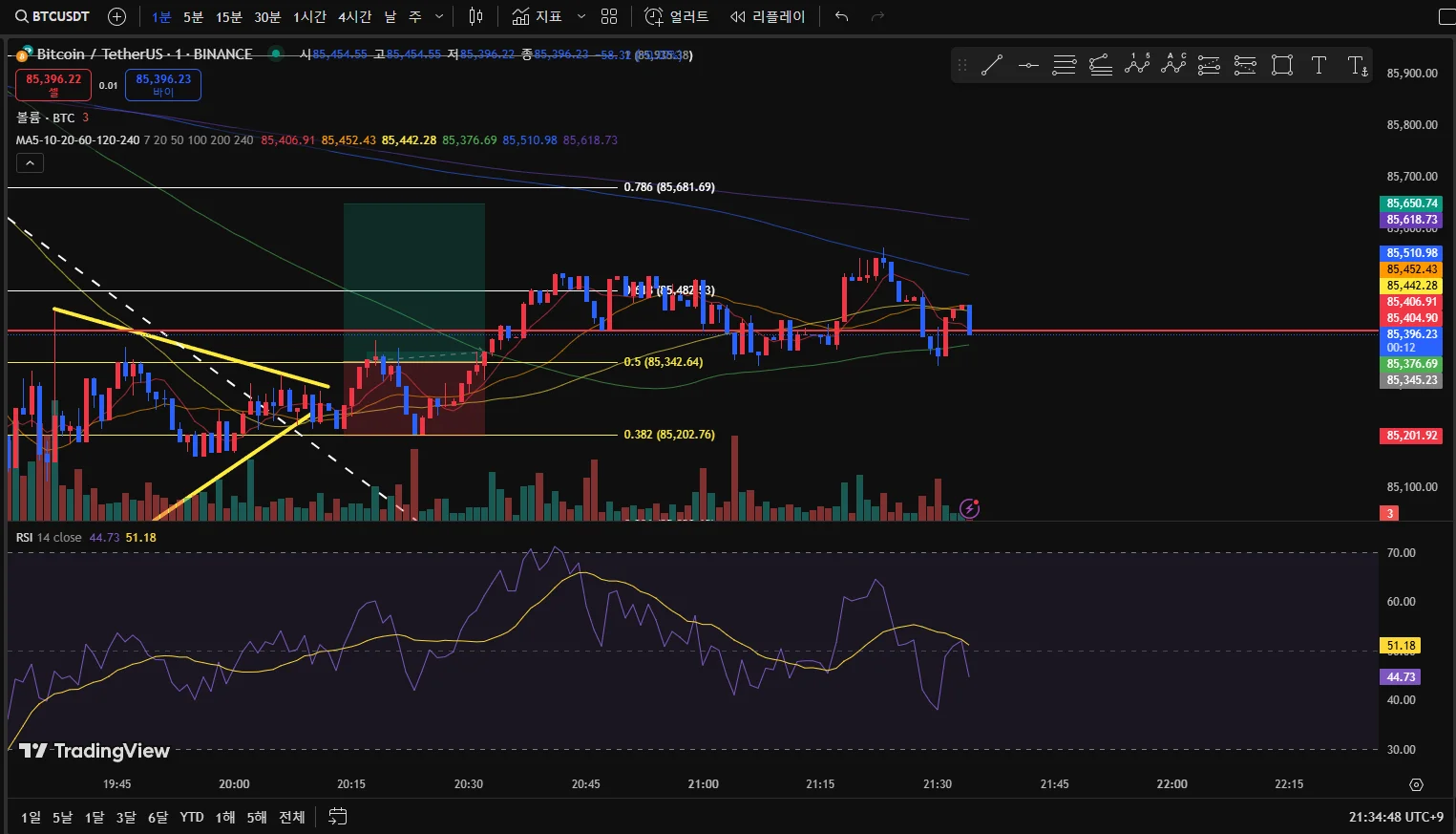Viewport: 1456px width, 834px height.
Task: Redo the last chart action
Action: click(x=878, y=16)
